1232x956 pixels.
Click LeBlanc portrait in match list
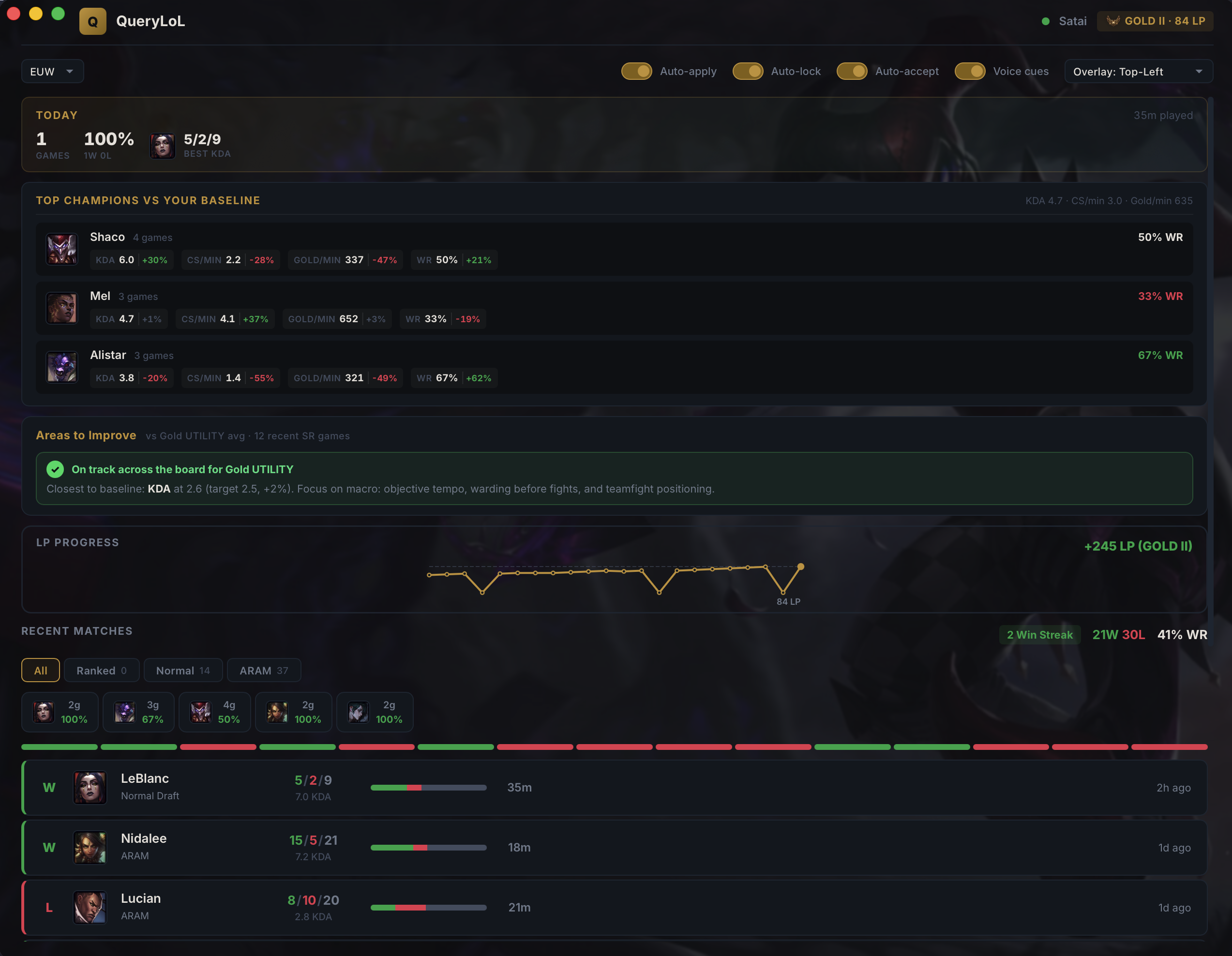pos(90,787)
